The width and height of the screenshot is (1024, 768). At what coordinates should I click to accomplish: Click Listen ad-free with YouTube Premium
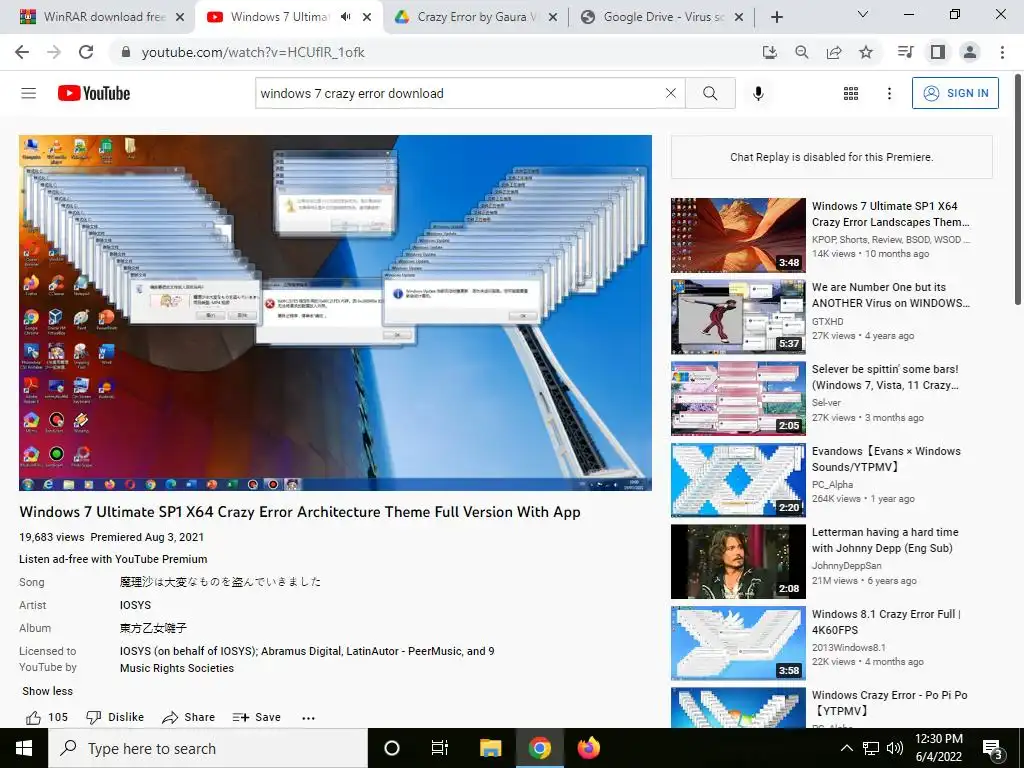click(x=113, y=559)
